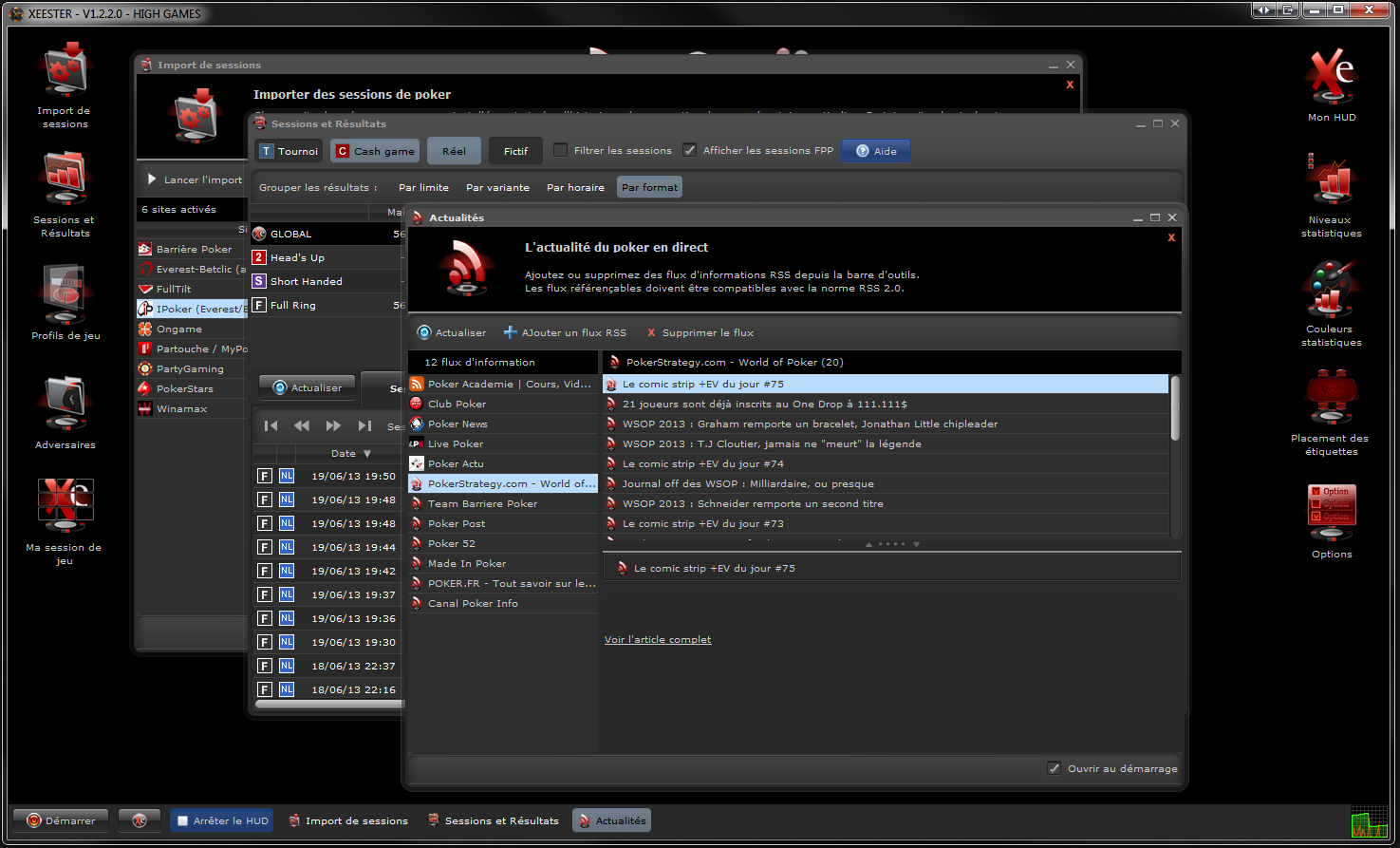This screenshot has width=1400, height=848.
Task: Open the Voir l'article complet link
Action: (x=658, y=639)
